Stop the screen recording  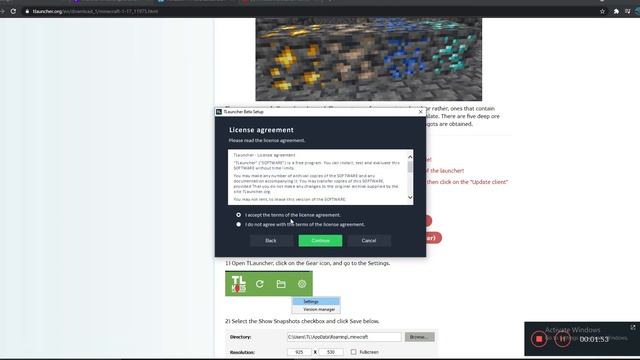(x=539, y=339)
